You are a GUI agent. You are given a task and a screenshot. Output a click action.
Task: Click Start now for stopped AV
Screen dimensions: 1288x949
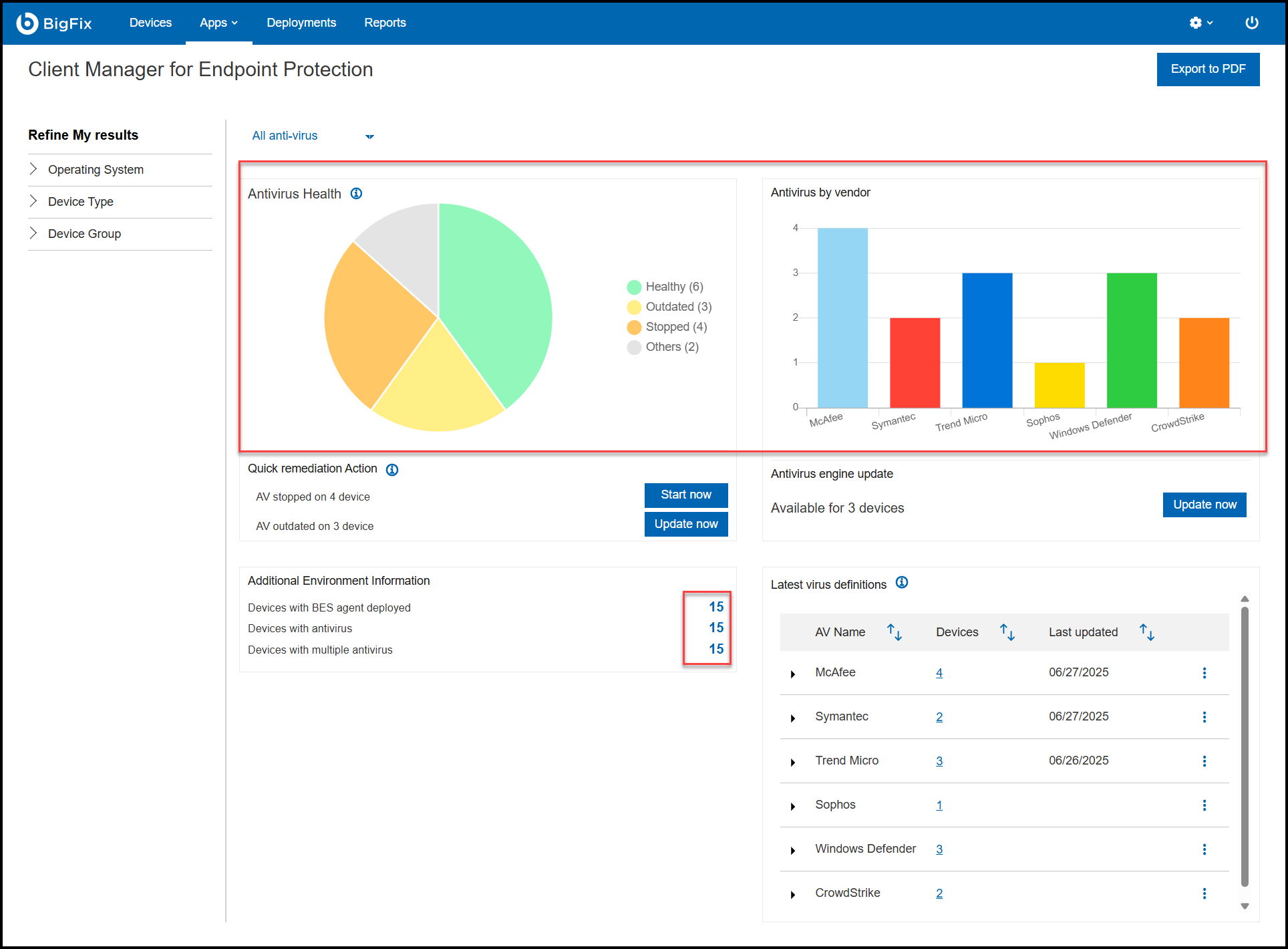pyautogui.click(x=685, y=495)
